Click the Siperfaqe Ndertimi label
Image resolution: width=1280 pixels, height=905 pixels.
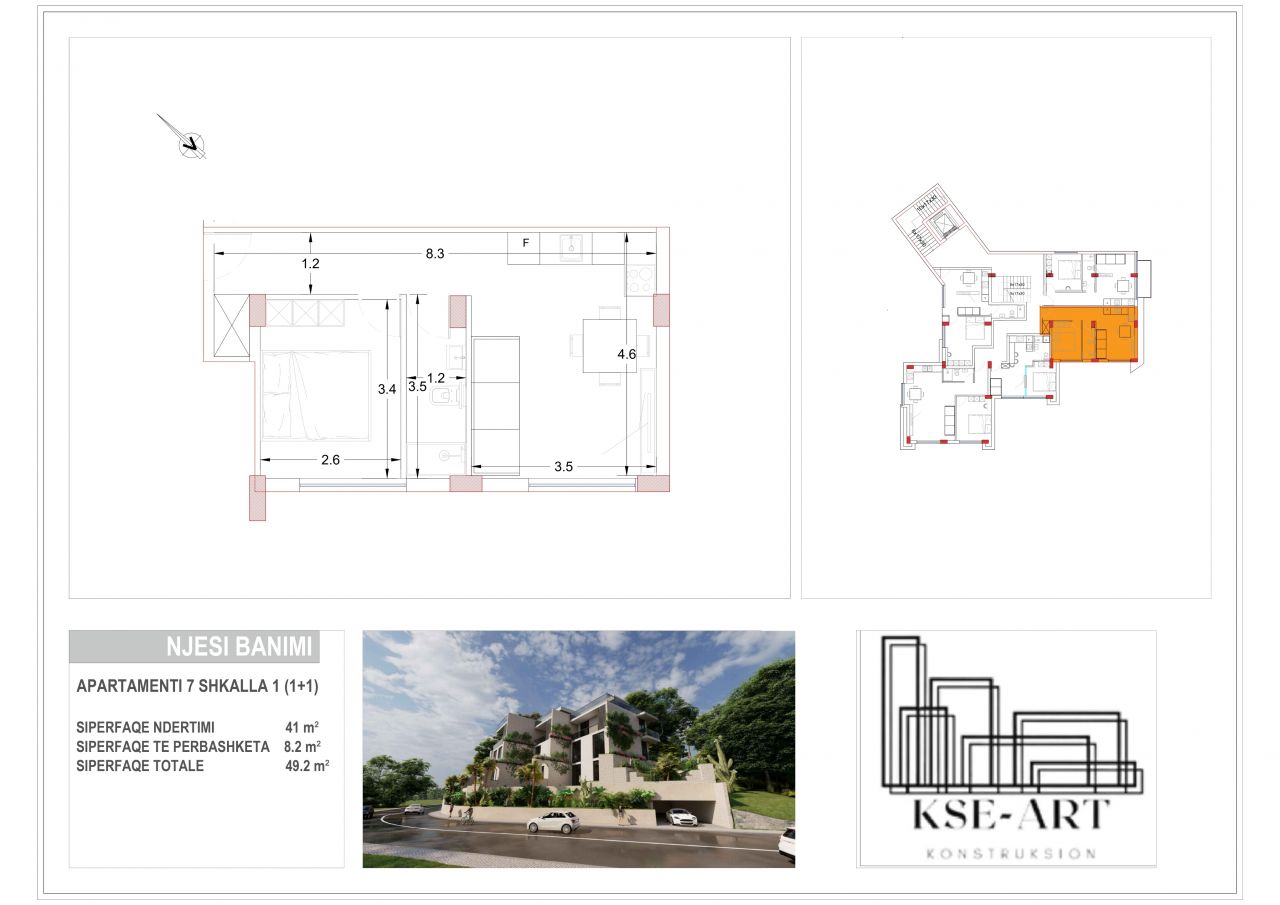pyautogui.click(x=145, y=727)
